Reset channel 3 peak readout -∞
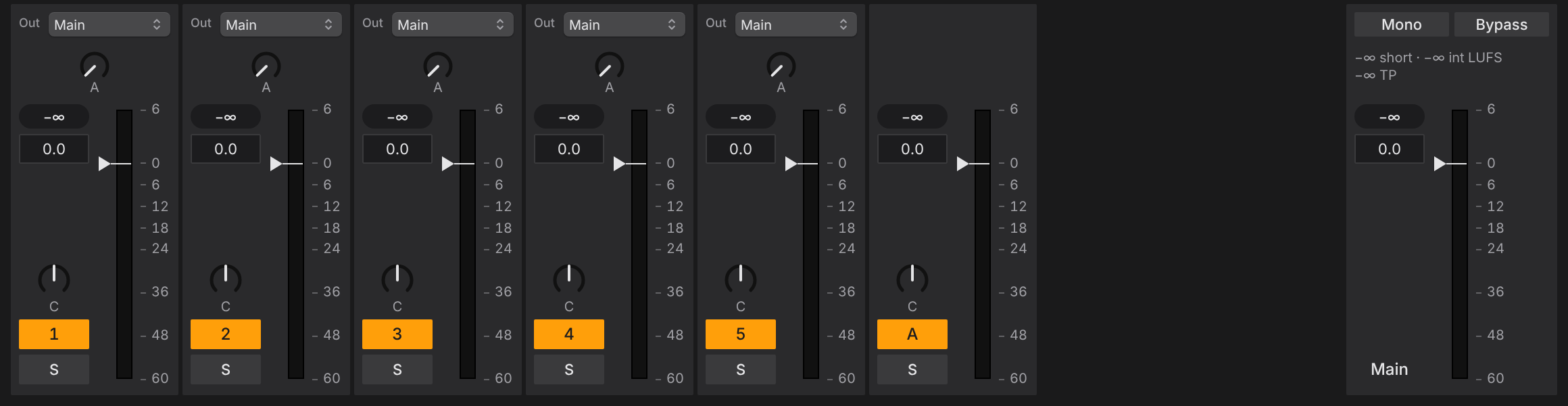Image resolution: width=1568 pixels, height=406 pixels. pyautogui.click(x=397, y=116)
